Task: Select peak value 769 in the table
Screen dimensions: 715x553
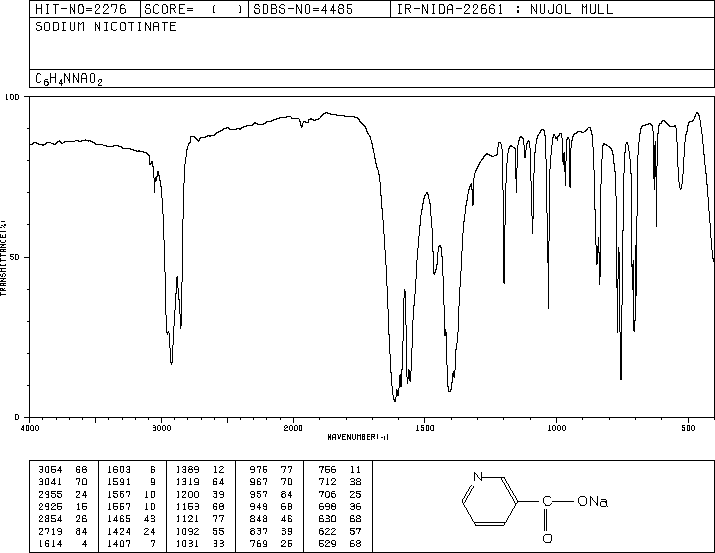Action: [259, 543]
